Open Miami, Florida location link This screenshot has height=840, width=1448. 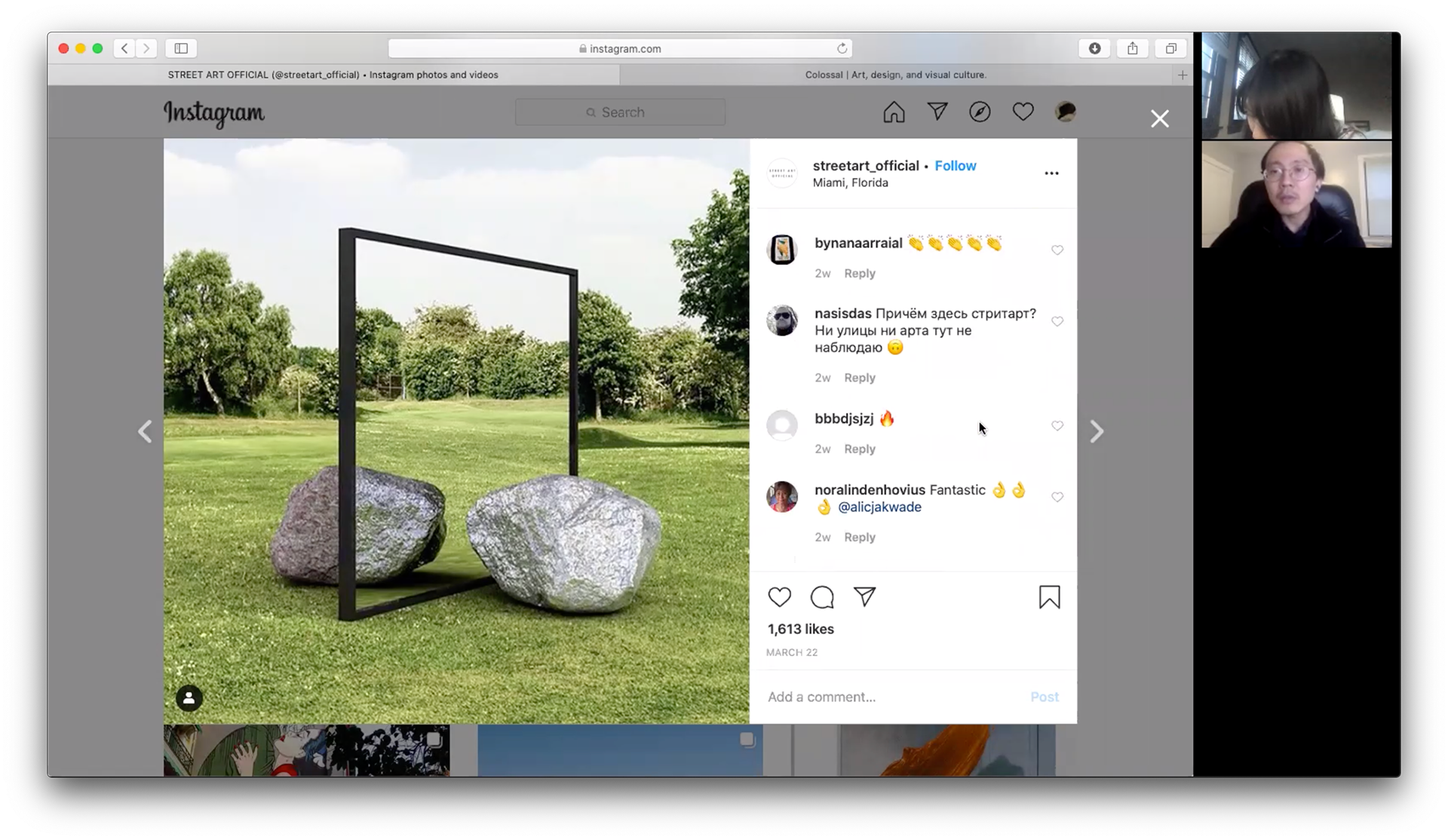(x=850, y=182)
